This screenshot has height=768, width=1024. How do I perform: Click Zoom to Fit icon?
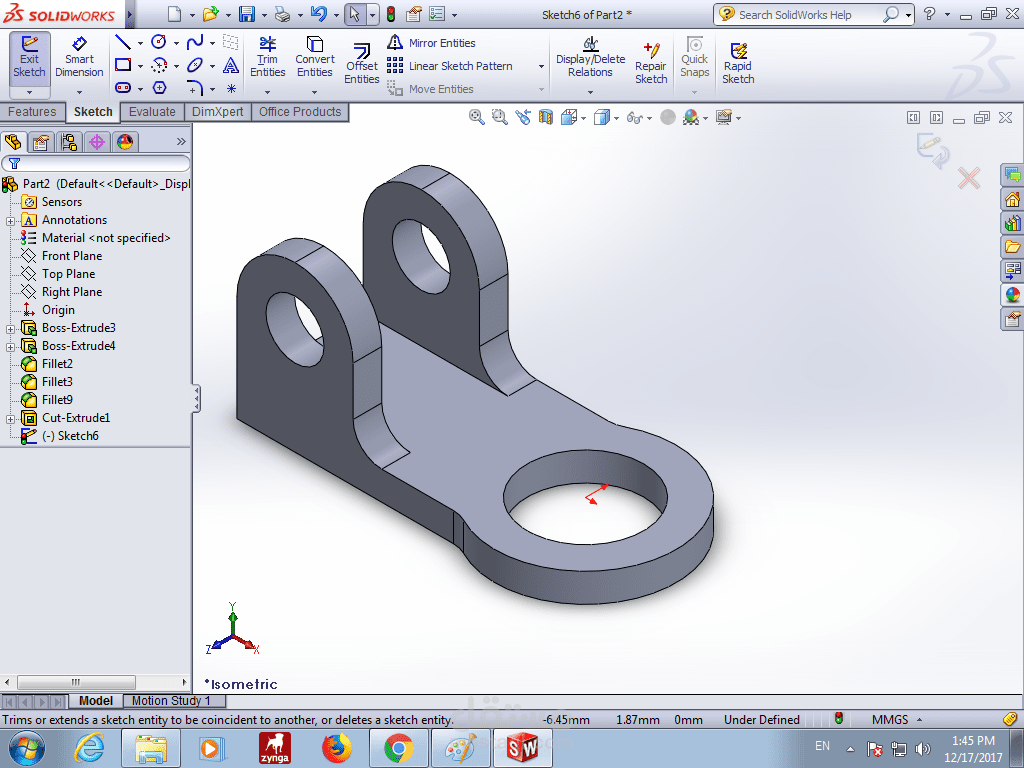477,118
